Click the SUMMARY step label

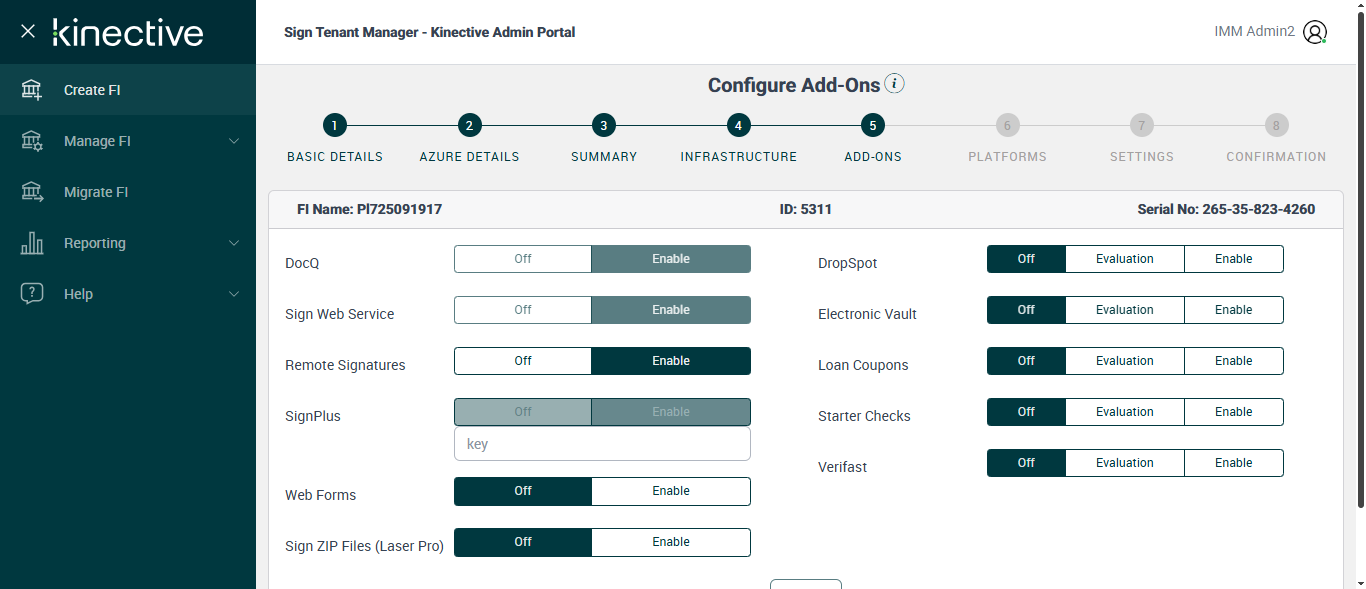point(604,157)
